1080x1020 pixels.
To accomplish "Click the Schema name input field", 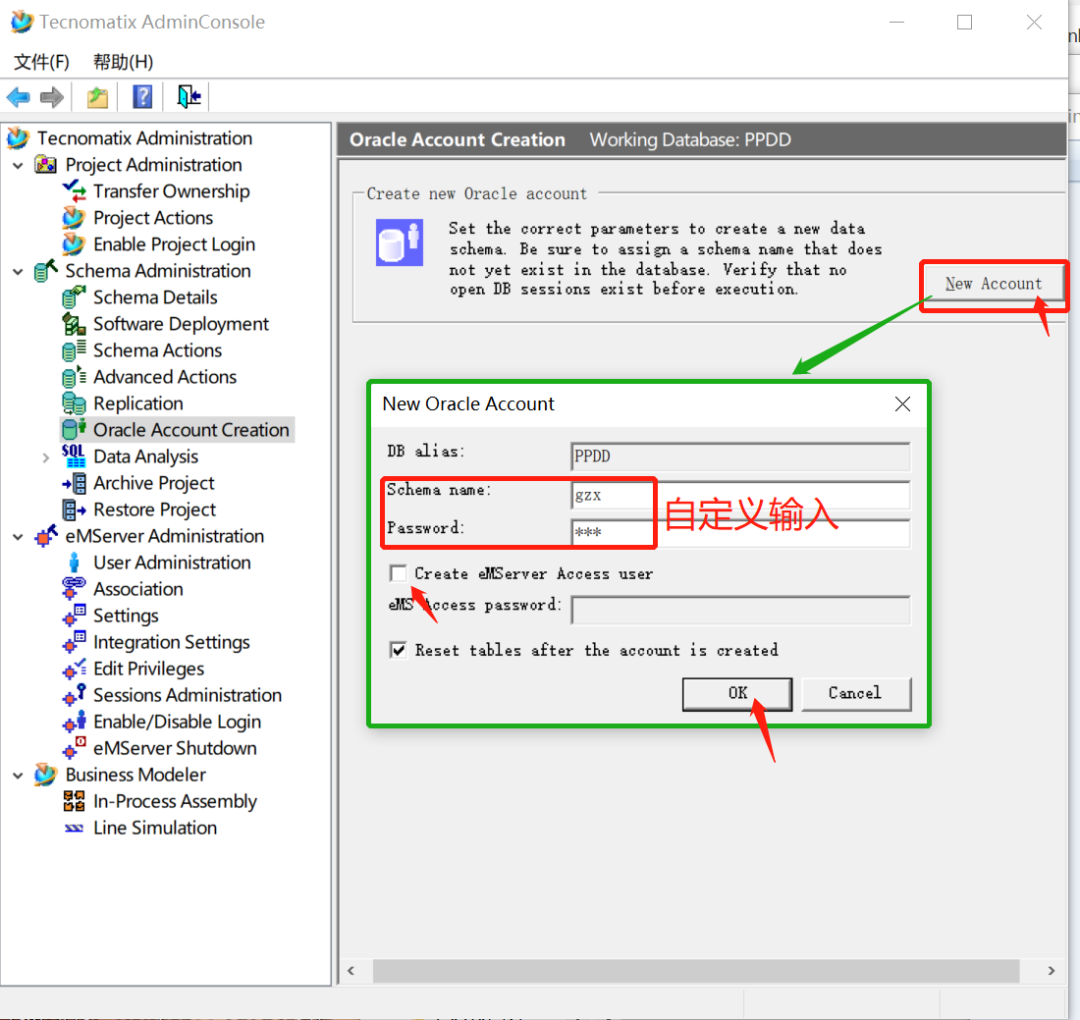I will pyautogui.click(x=740, y=495).
